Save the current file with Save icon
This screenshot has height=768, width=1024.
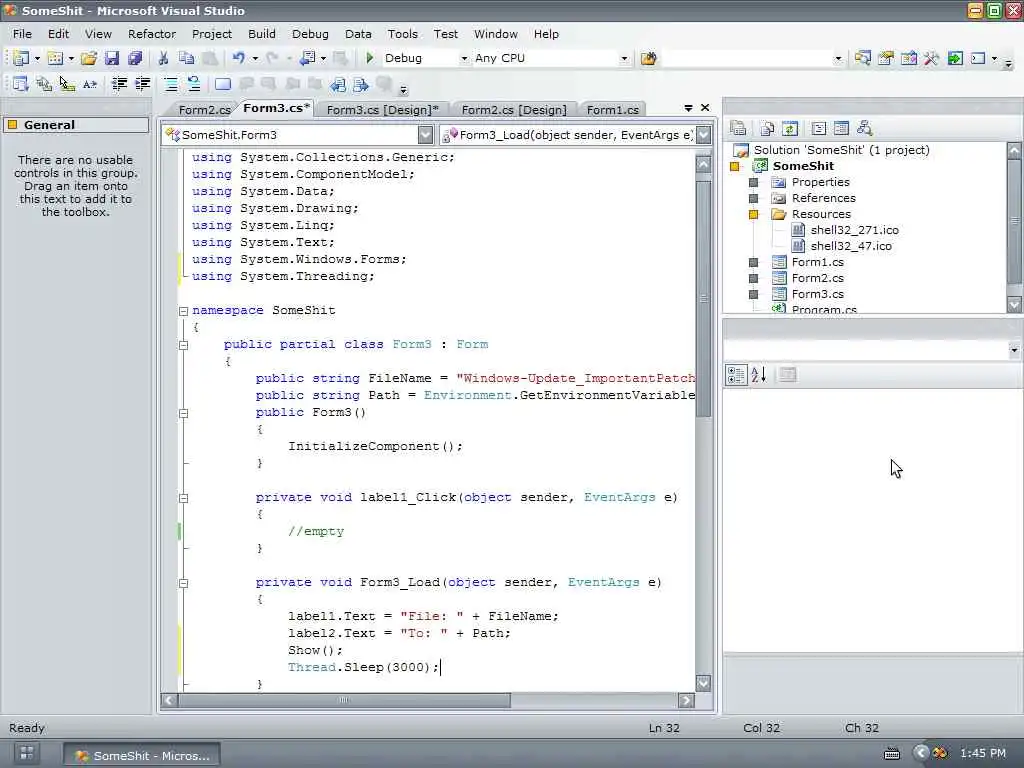coord(112,58)
